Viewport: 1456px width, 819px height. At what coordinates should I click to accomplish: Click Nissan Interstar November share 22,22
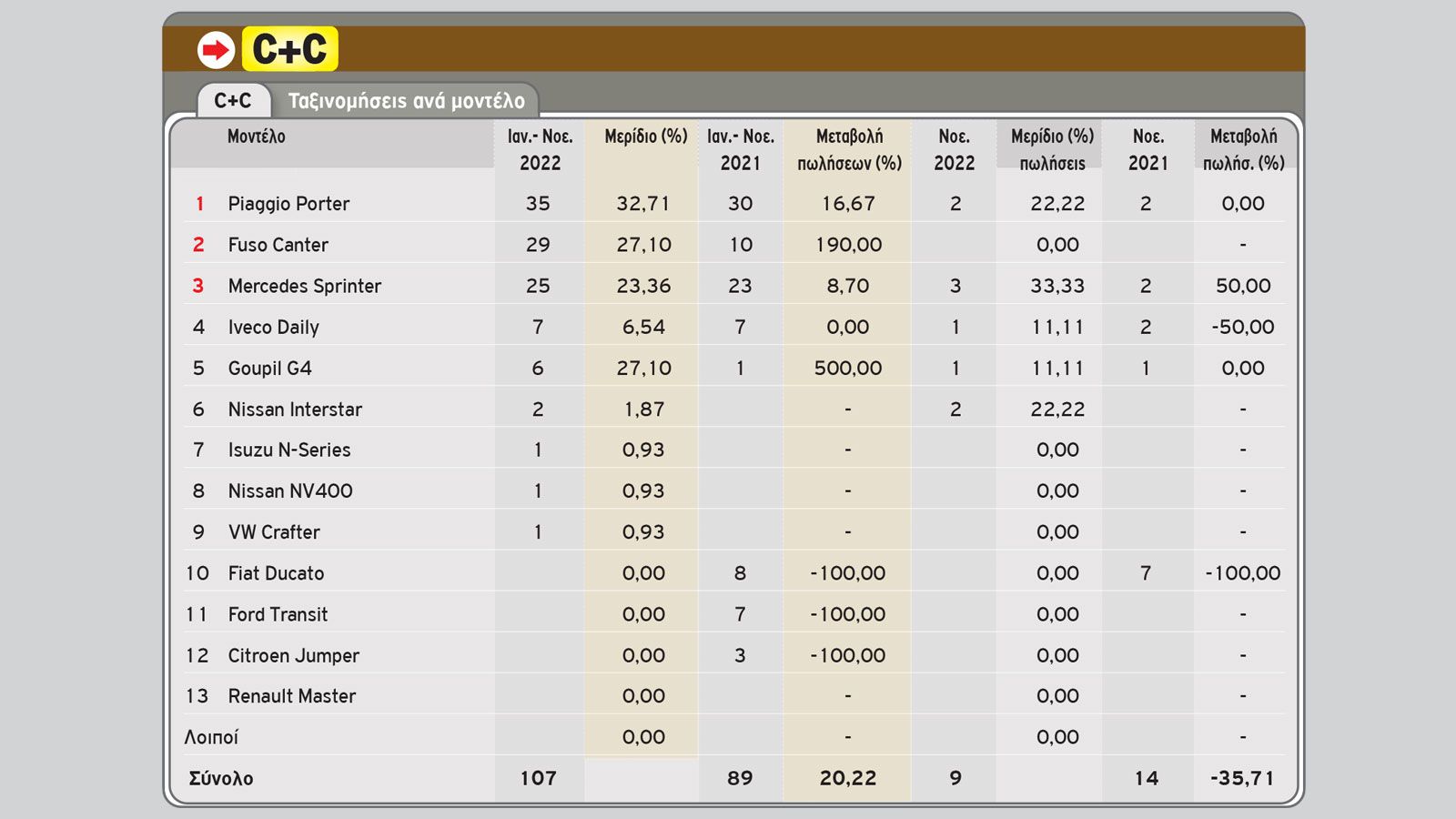[x=1057, y=409]
